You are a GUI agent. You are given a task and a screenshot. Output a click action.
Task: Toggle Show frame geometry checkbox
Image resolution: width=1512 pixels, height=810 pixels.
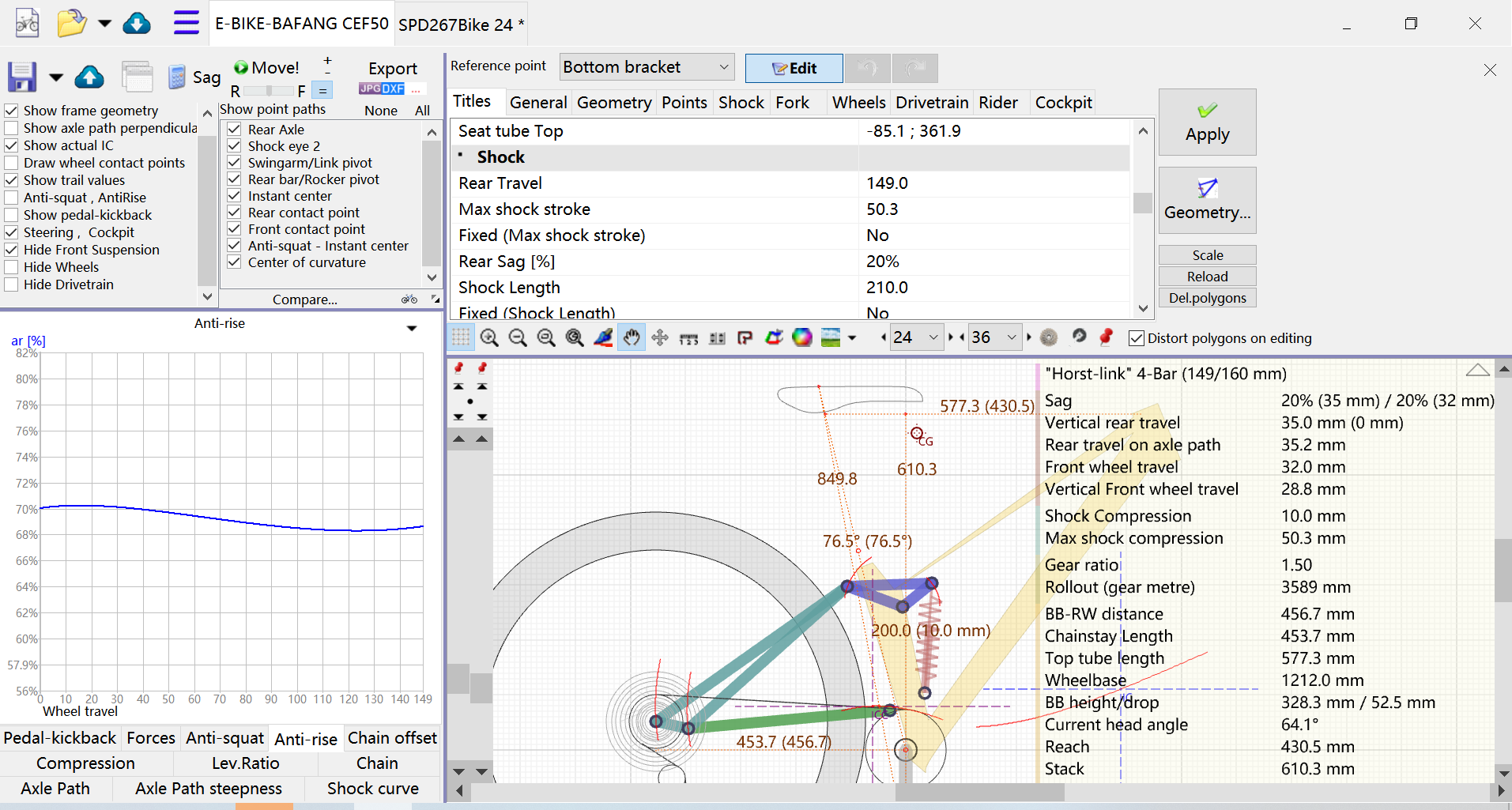pyautogui.click(x=12, y=111)
